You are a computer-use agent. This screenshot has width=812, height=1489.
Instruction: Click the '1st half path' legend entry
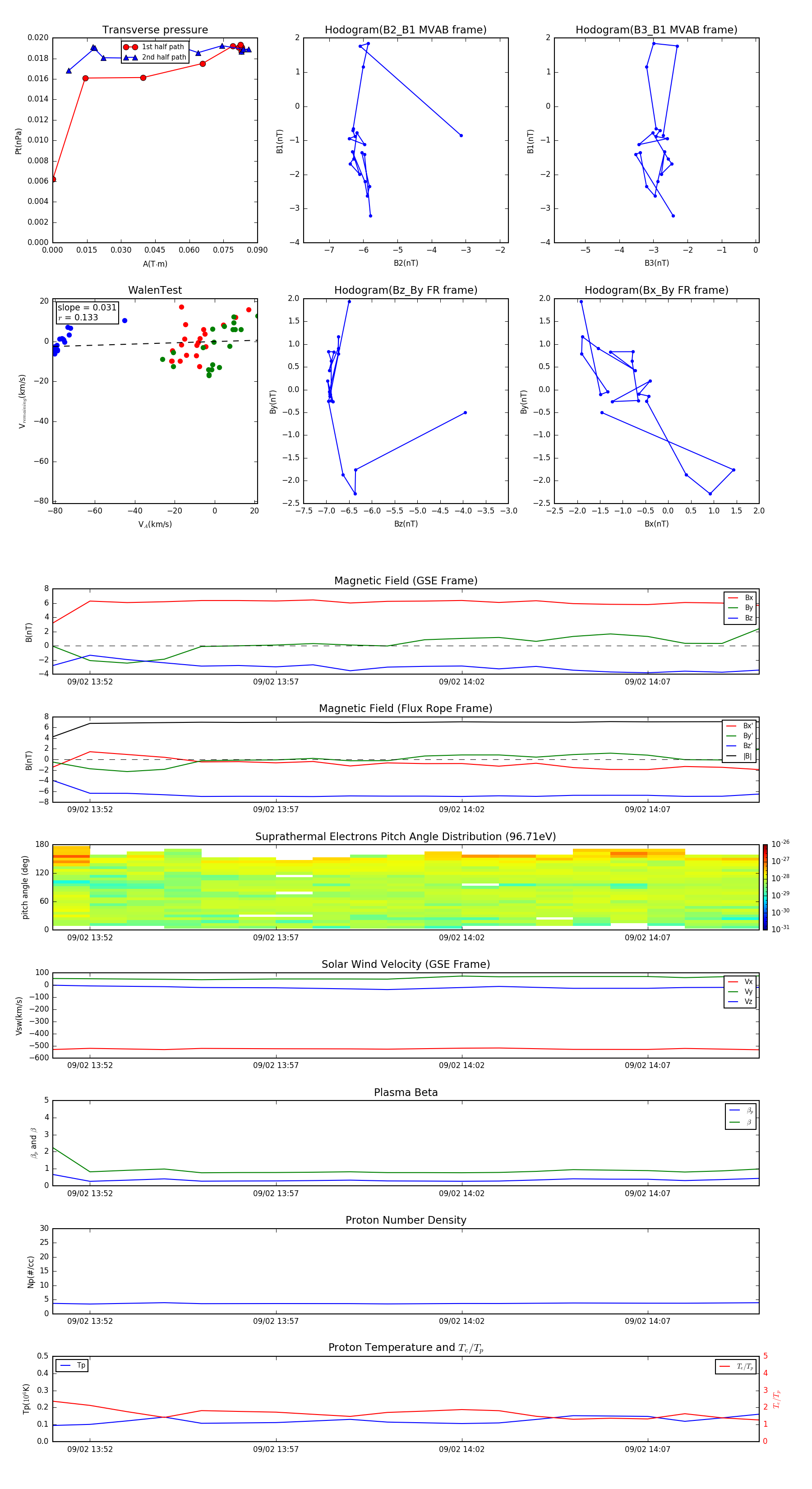(154, 47)
